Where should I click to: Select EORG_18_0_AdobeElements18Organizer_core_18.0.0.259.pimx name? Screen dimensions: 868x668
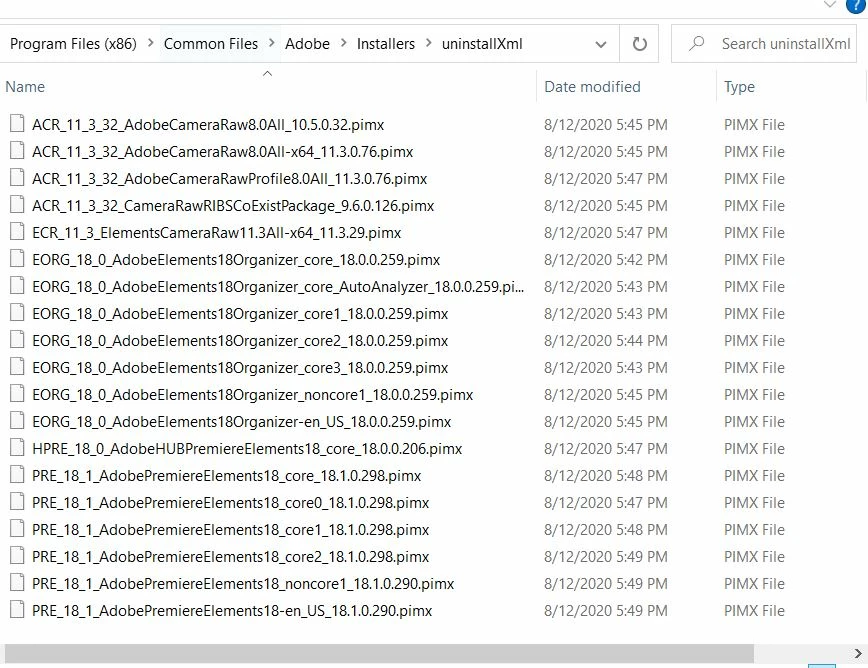pos(236,260)
